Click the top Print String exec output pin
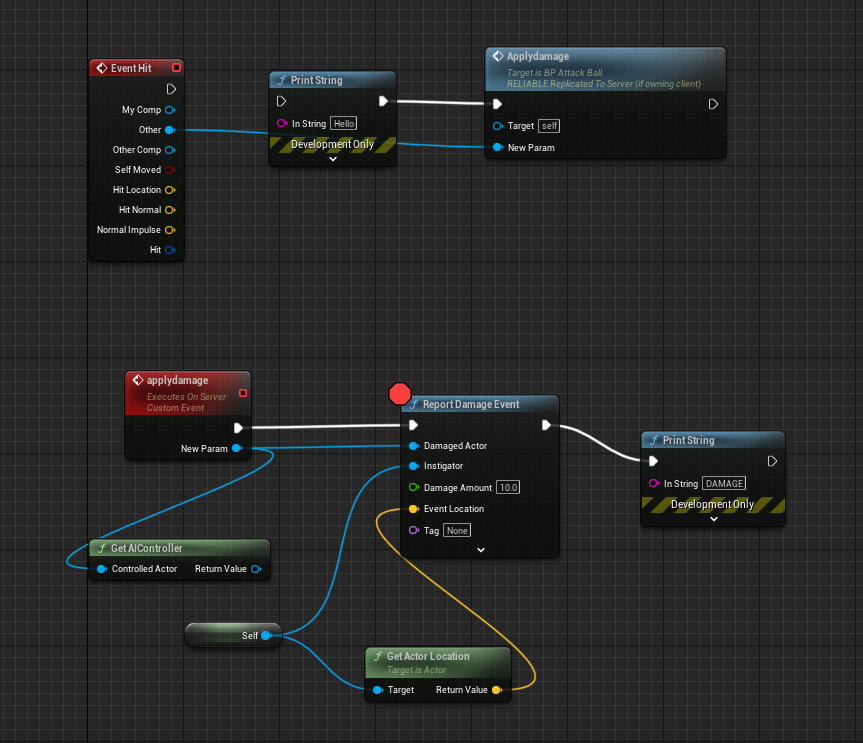The image size is (863, 743). tap(384, 101)
